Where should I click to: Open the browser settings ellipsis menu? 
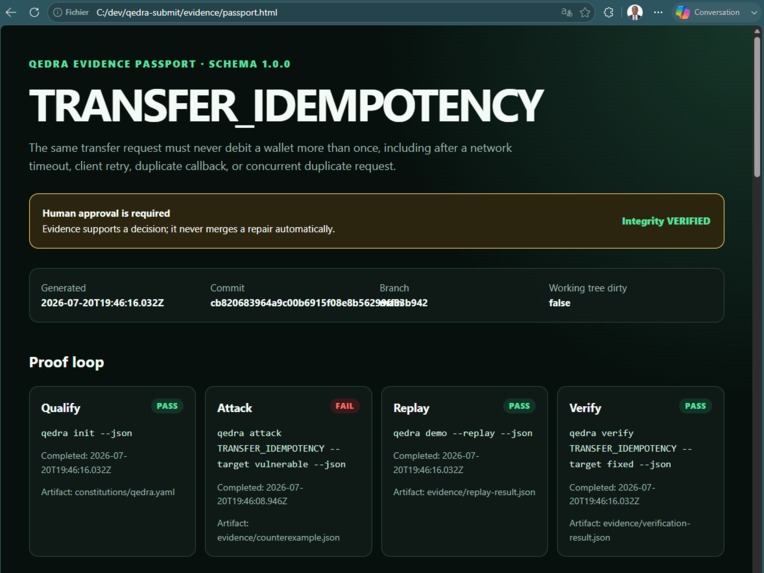pos(658,12)
